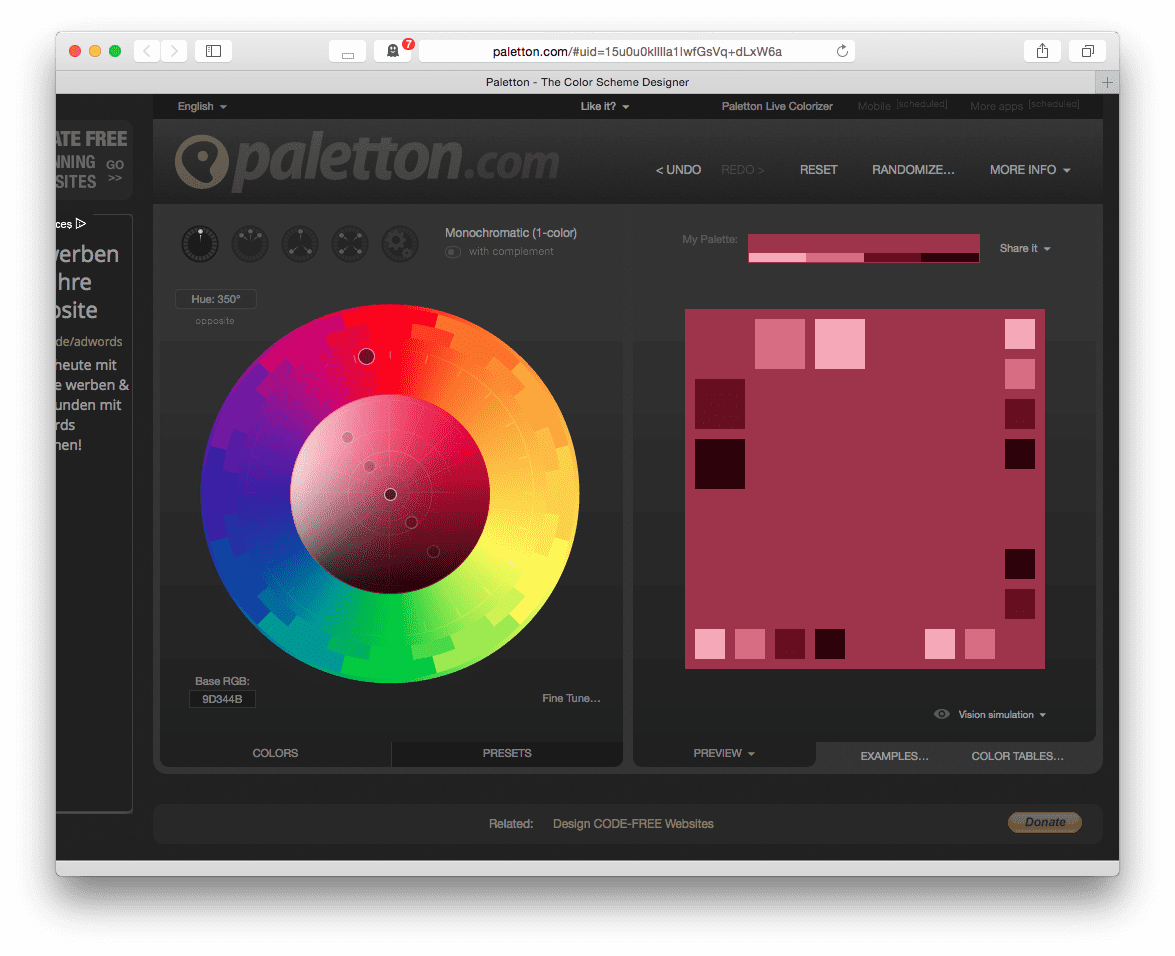Click the large light pink swatch in preview
Image resolution: width=1175 pixels, height=956 pixels.
(x=839, y=344)
